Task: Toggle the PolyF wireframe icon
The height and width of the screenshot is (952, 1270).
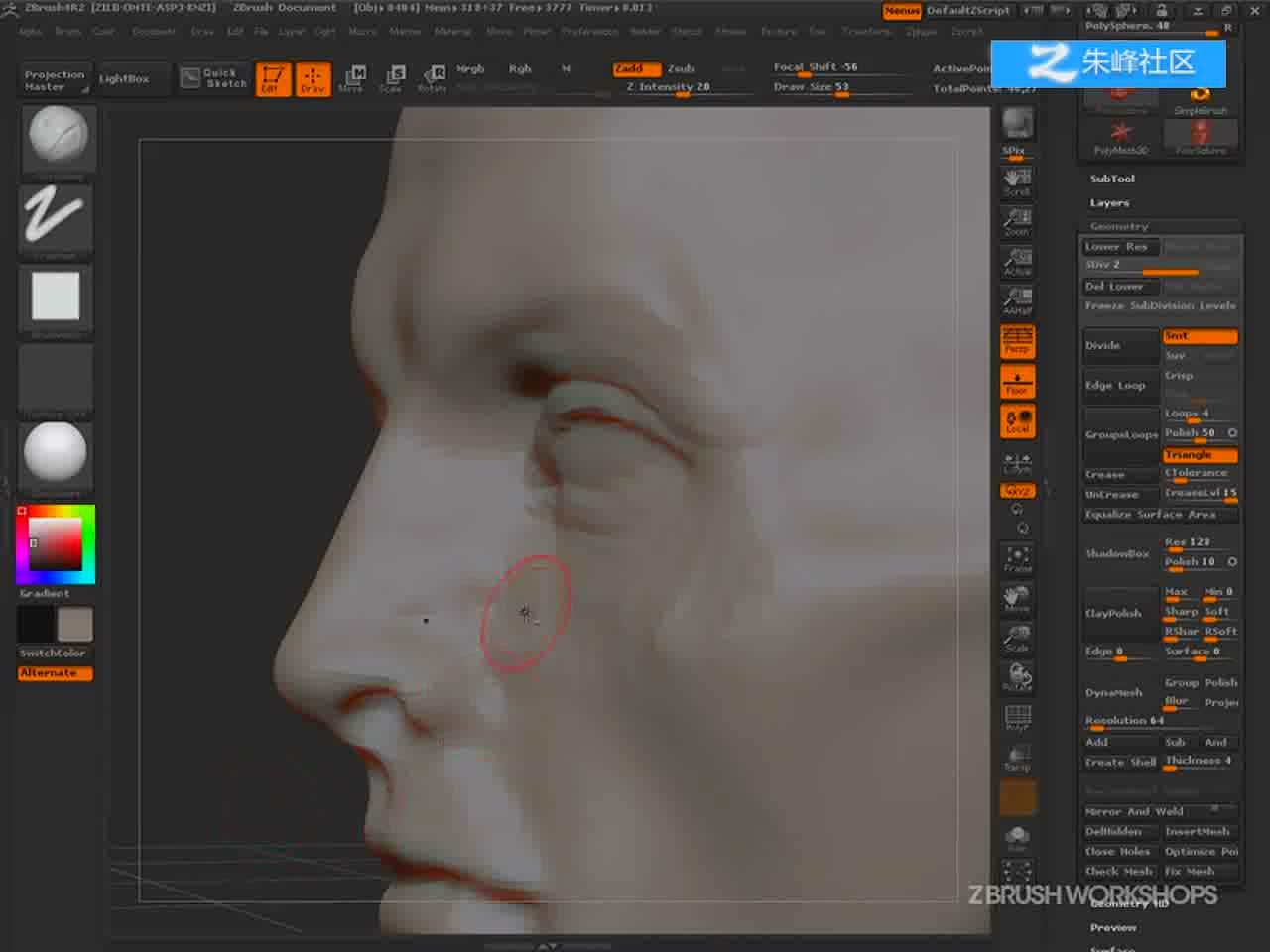Action: click(x=1017, y=718)
